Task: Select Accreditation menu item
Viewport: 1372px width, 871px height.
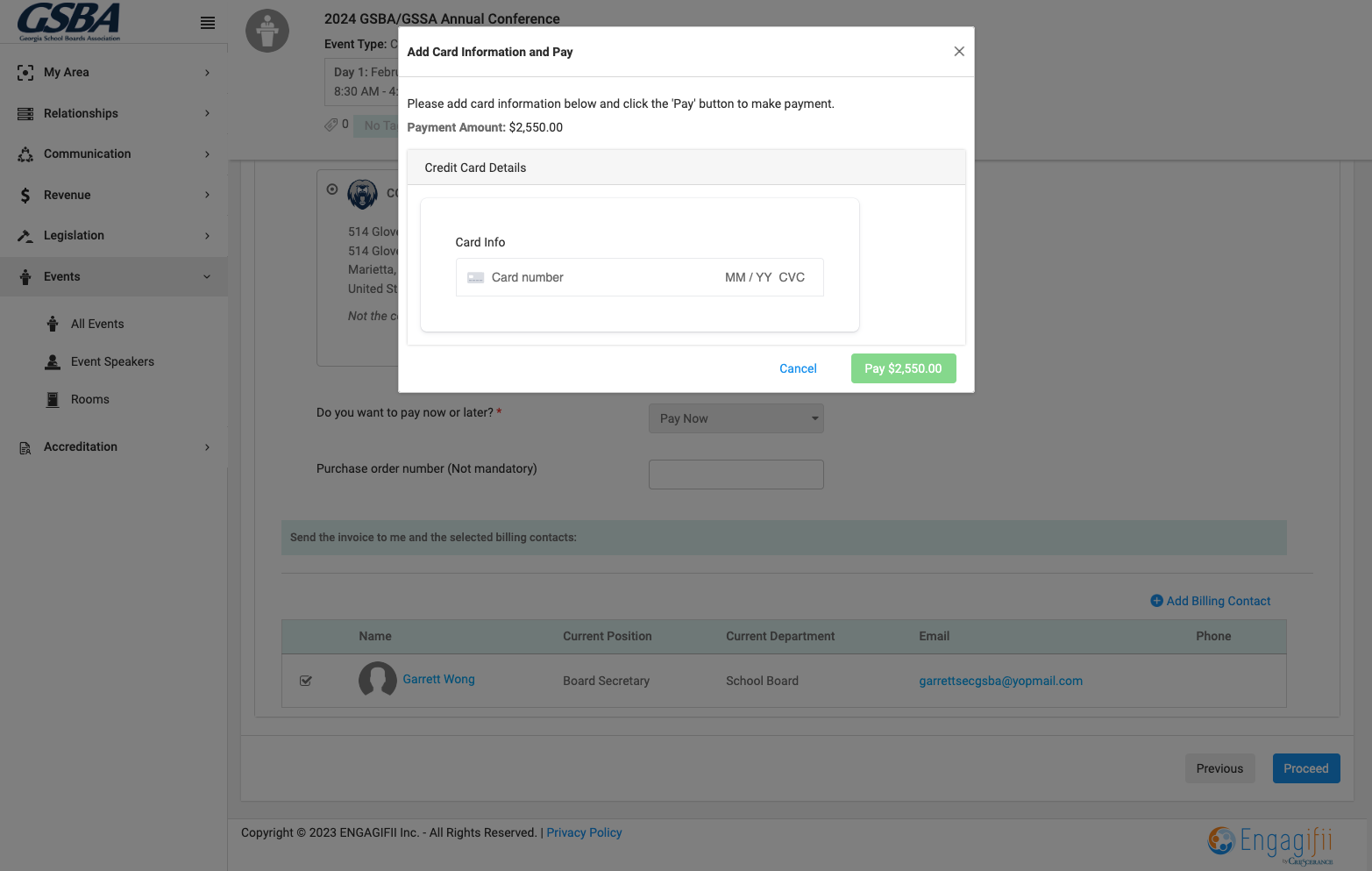Action: click(x=81, y=446)
